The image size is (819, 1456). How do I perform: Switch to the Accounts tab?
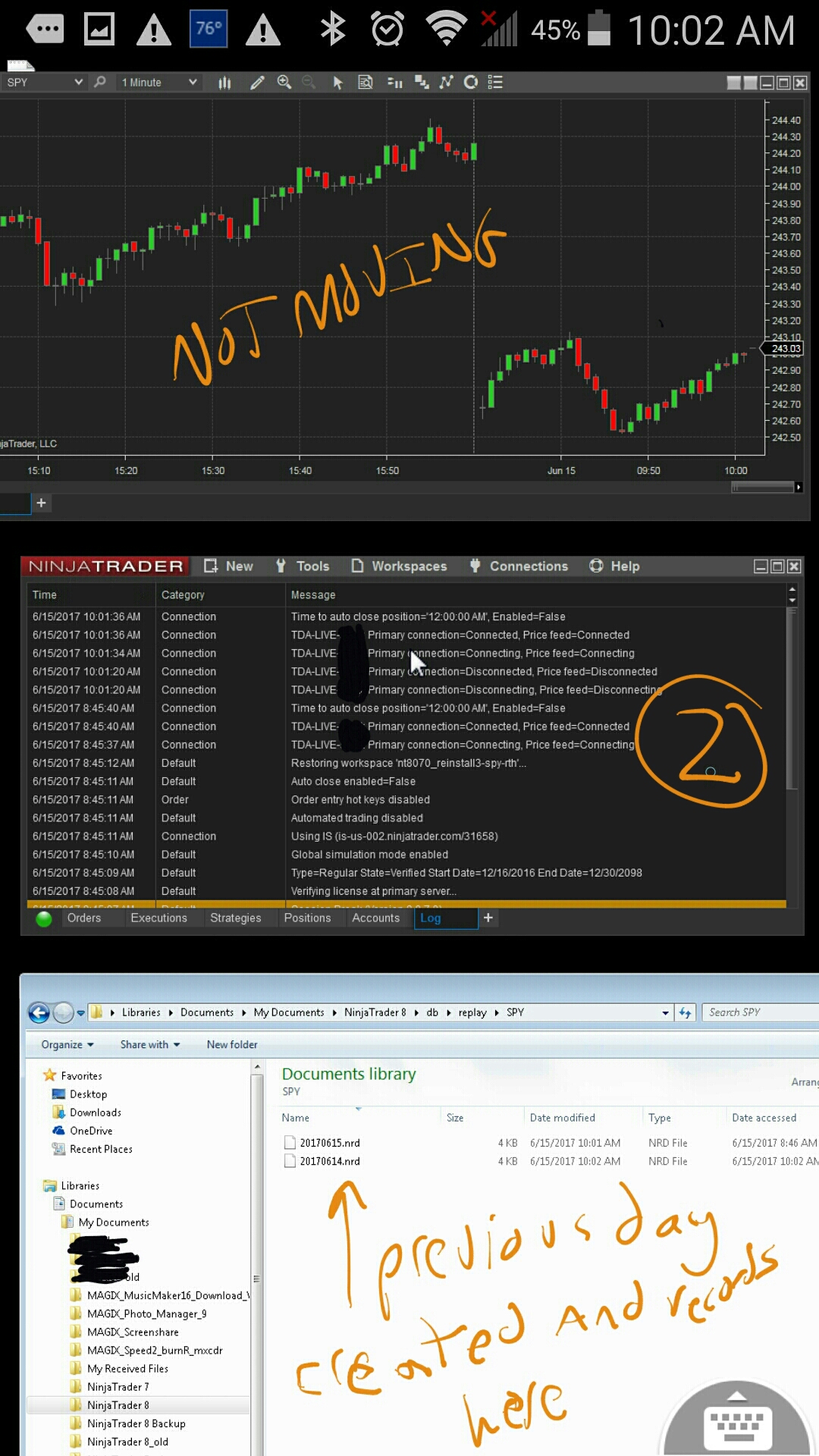click(375, 918)
